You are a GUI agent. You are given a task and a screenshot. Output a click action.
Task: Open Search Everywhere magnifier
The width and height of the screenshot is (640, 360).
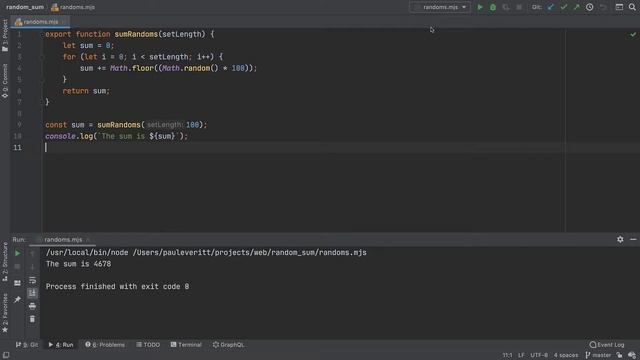[632, 7]
